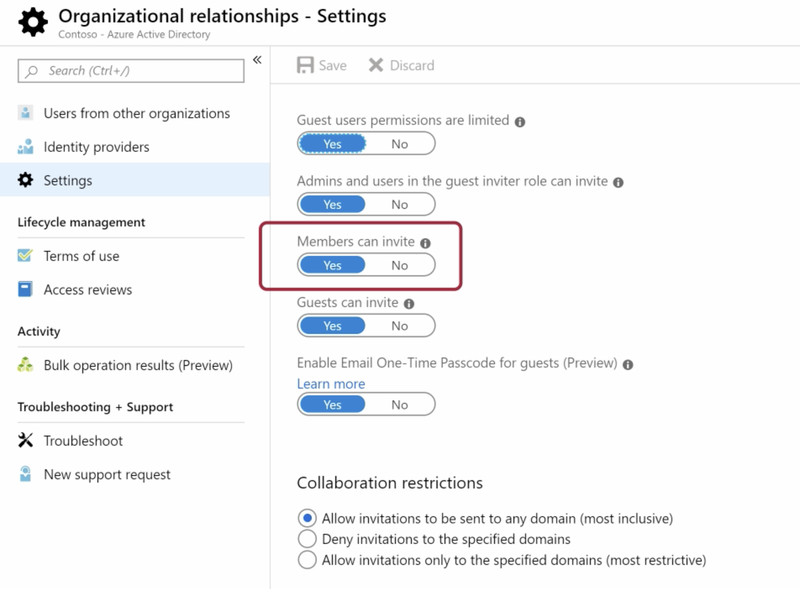Set Guests can invite to No
This screenshot has height=589, width=800.
pos(399,326)
